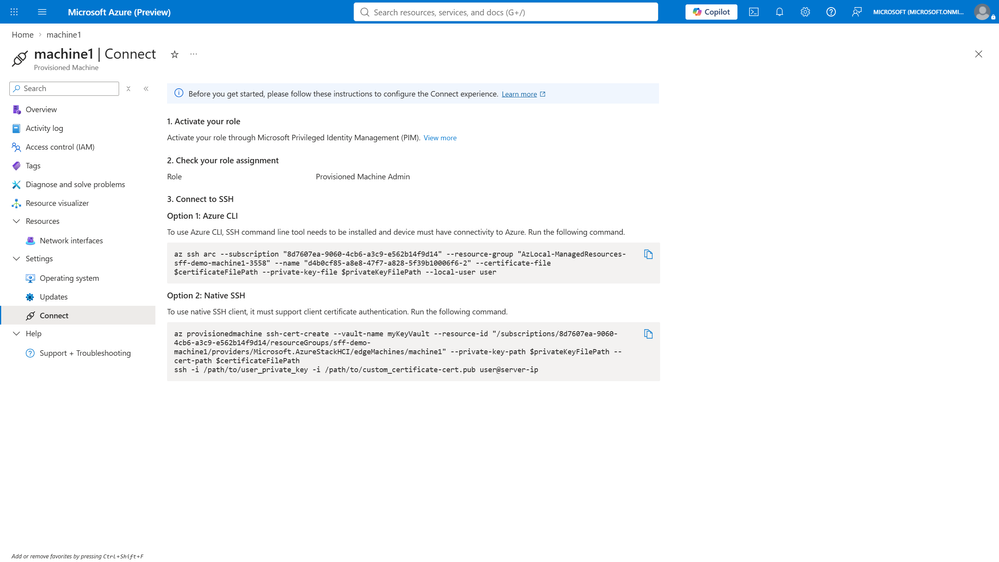The image size is (999, 562).
Task: Click 'Option 1: Azure CLI' heading
Action: point(203,216)
